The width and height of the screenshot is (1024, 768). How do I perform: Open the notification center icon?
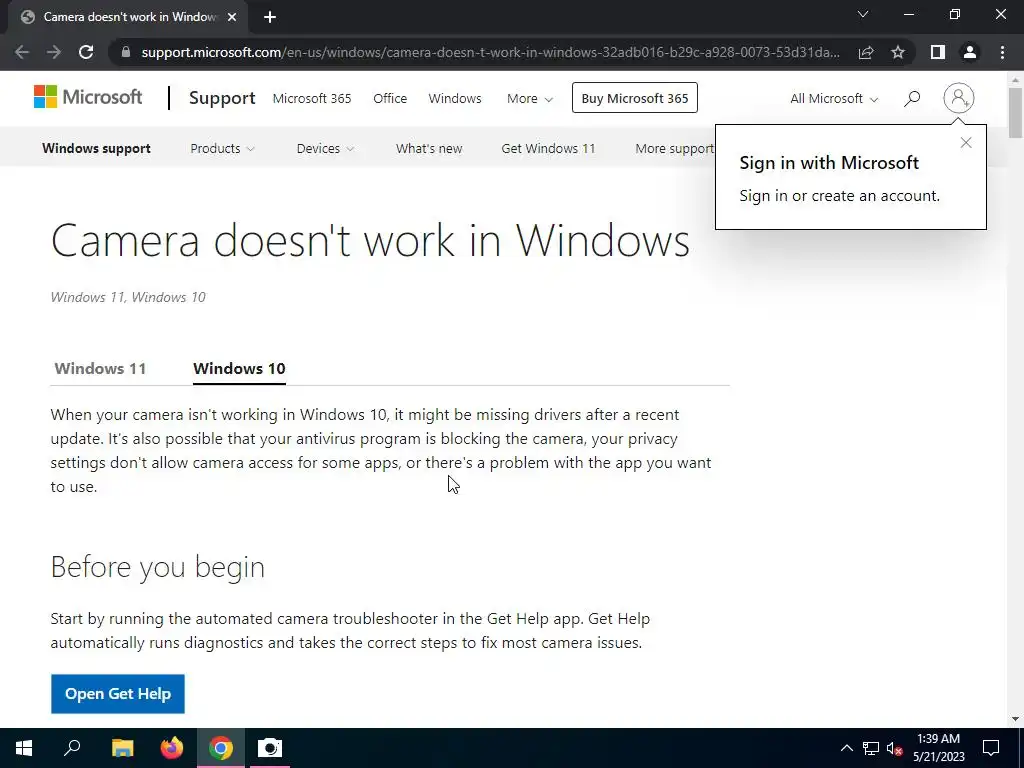991,748
